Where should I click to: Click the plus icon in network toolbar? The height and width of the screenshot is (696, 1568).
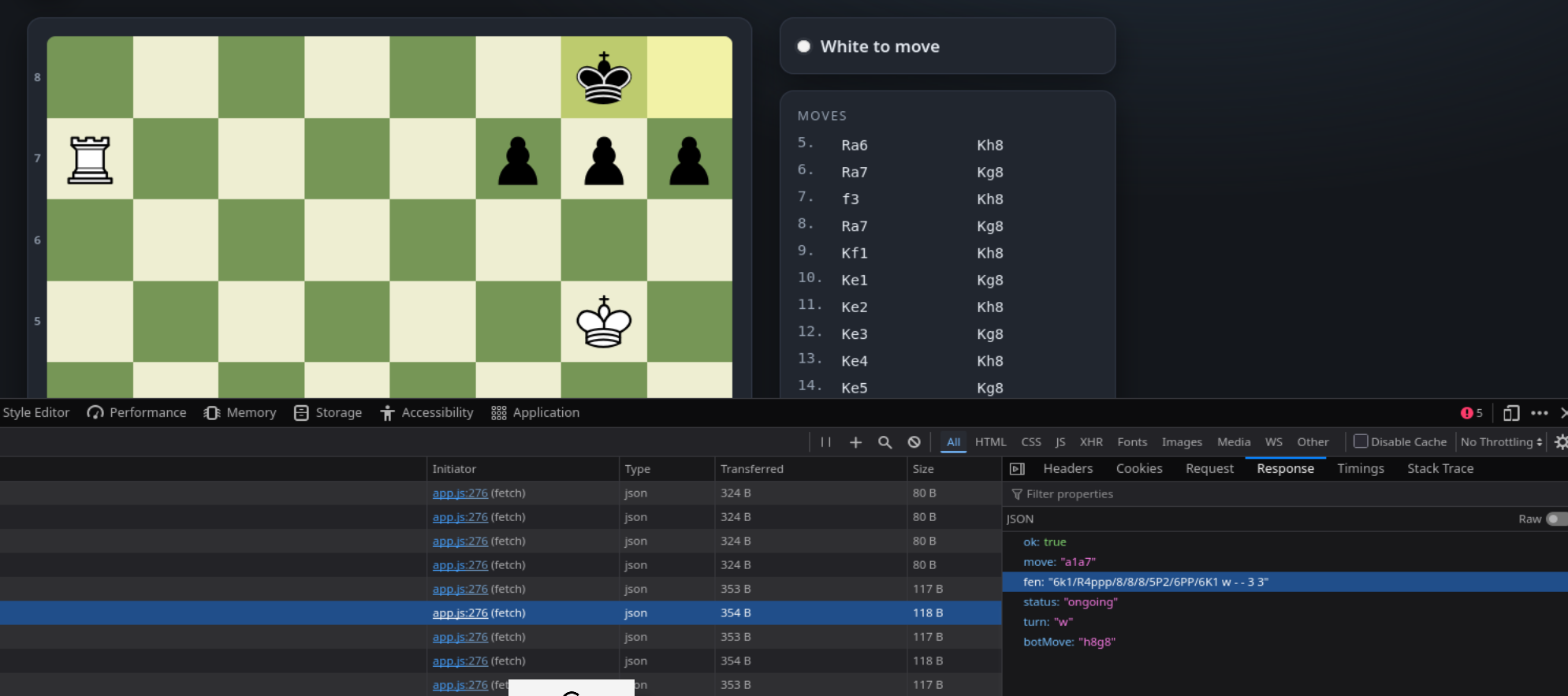click(x=855, y=442)
